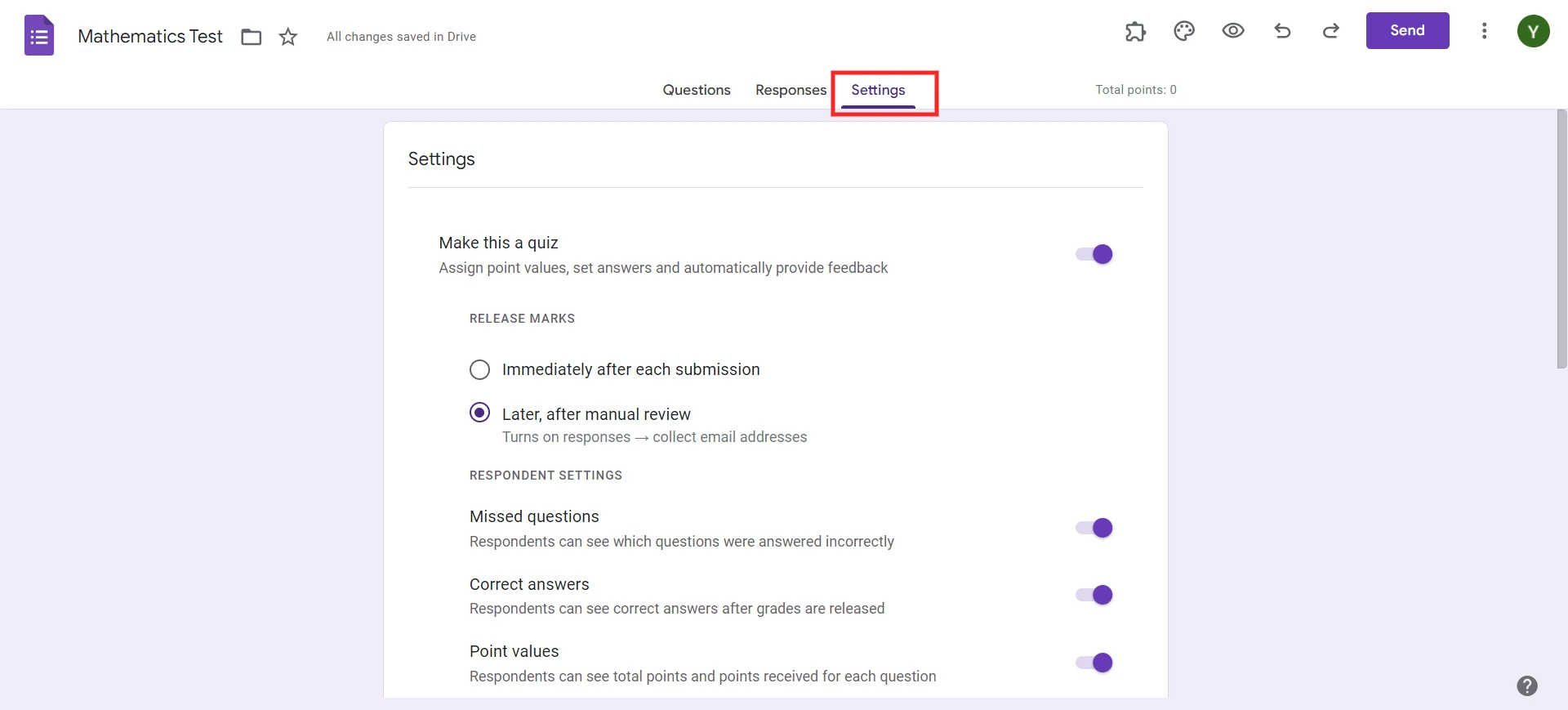This screenshot has width=1568, height=710.
Task: Click the move to folder icon
Action: (x=252, y=37)
